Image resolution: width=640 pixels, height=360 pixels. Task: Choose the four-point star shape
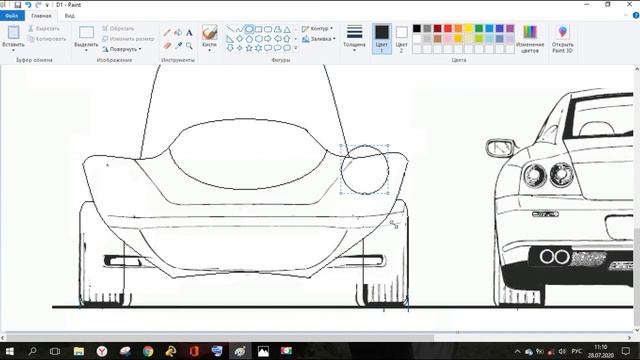[x=240, y=48]
